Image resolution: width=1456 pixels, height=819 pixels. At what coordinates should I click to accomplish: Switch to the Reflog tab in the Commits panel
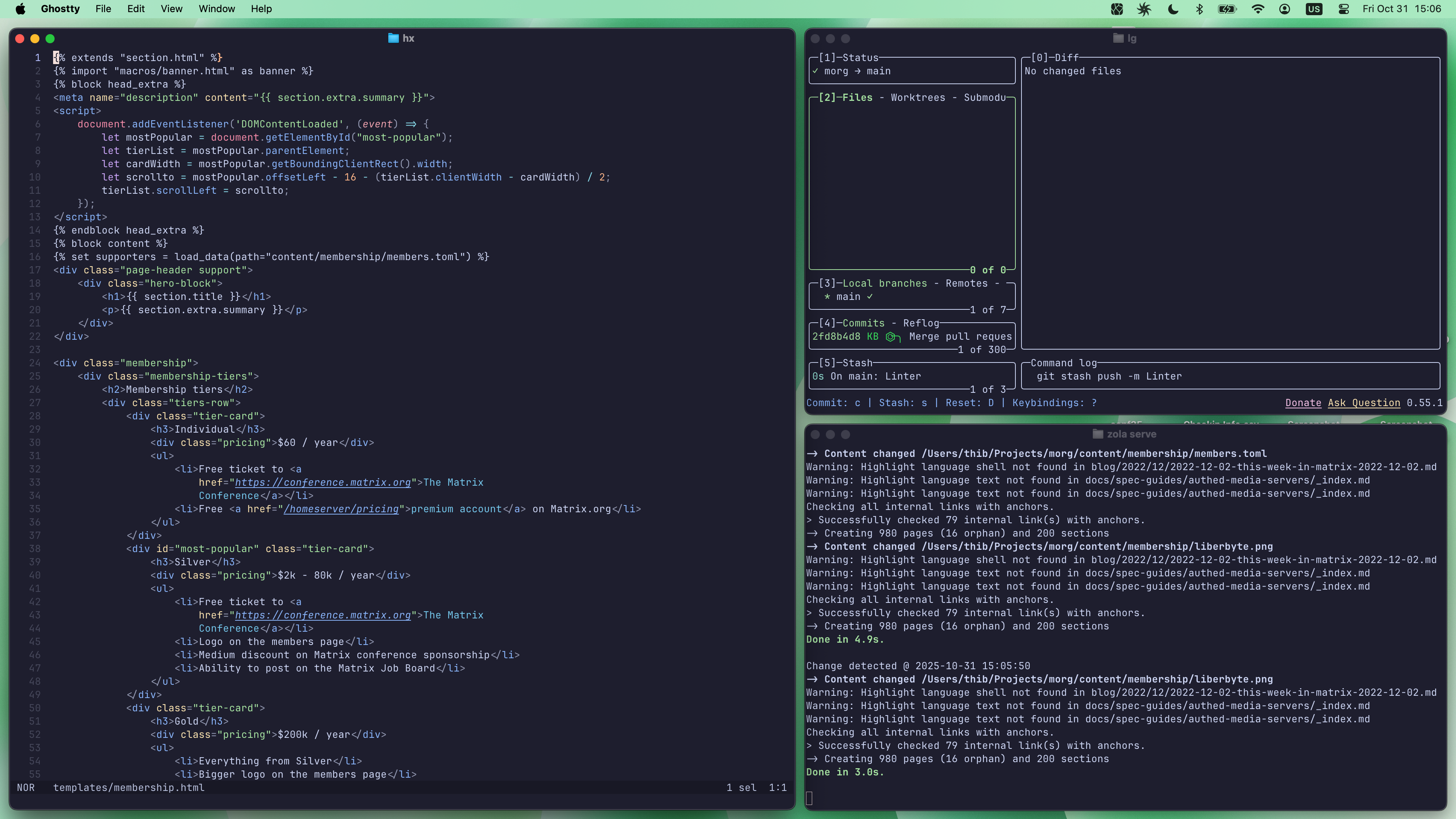921,323
